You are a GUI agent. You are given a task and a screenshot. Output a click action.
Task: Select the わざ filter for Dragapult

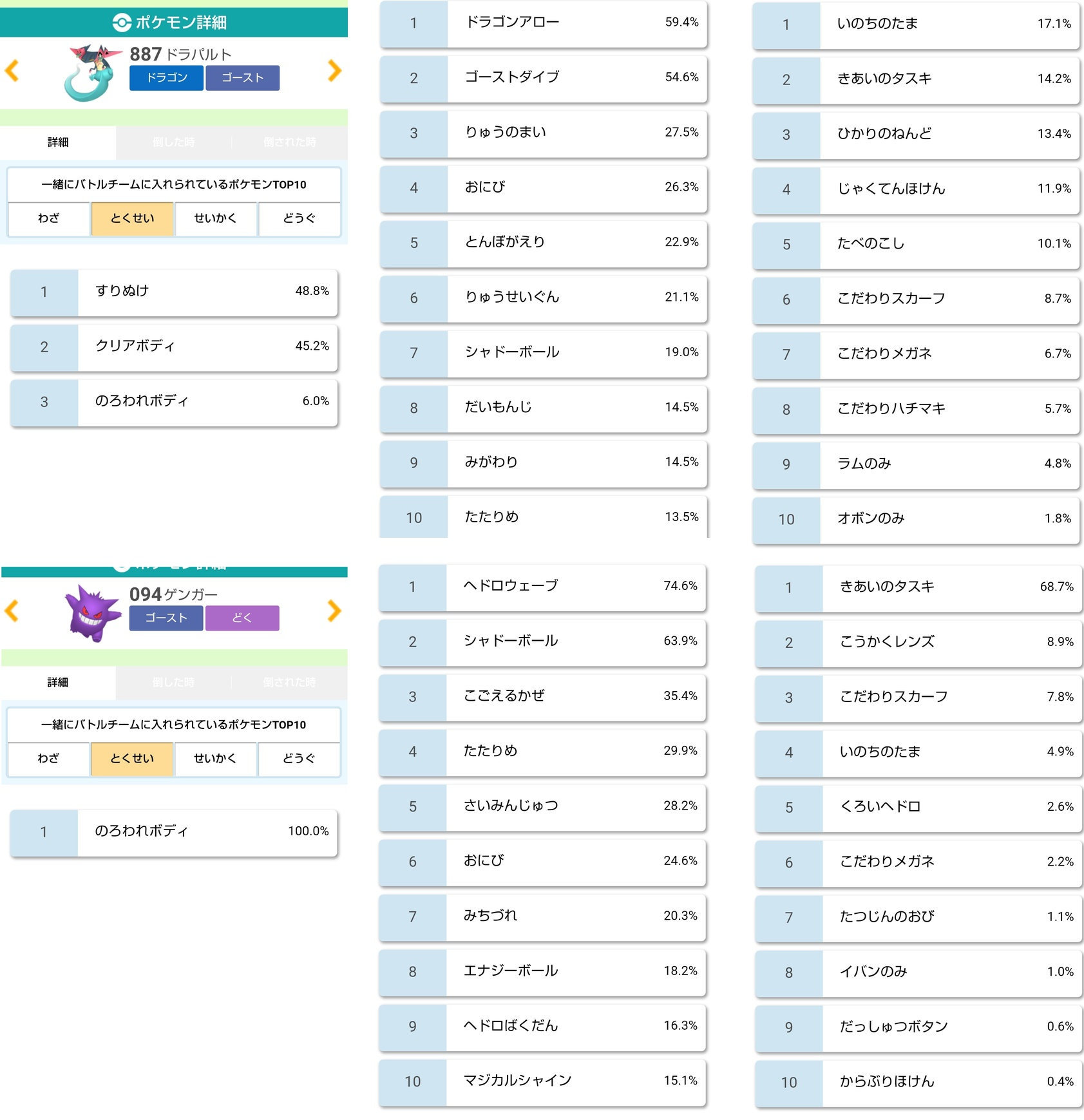click(x=48, y=218)
